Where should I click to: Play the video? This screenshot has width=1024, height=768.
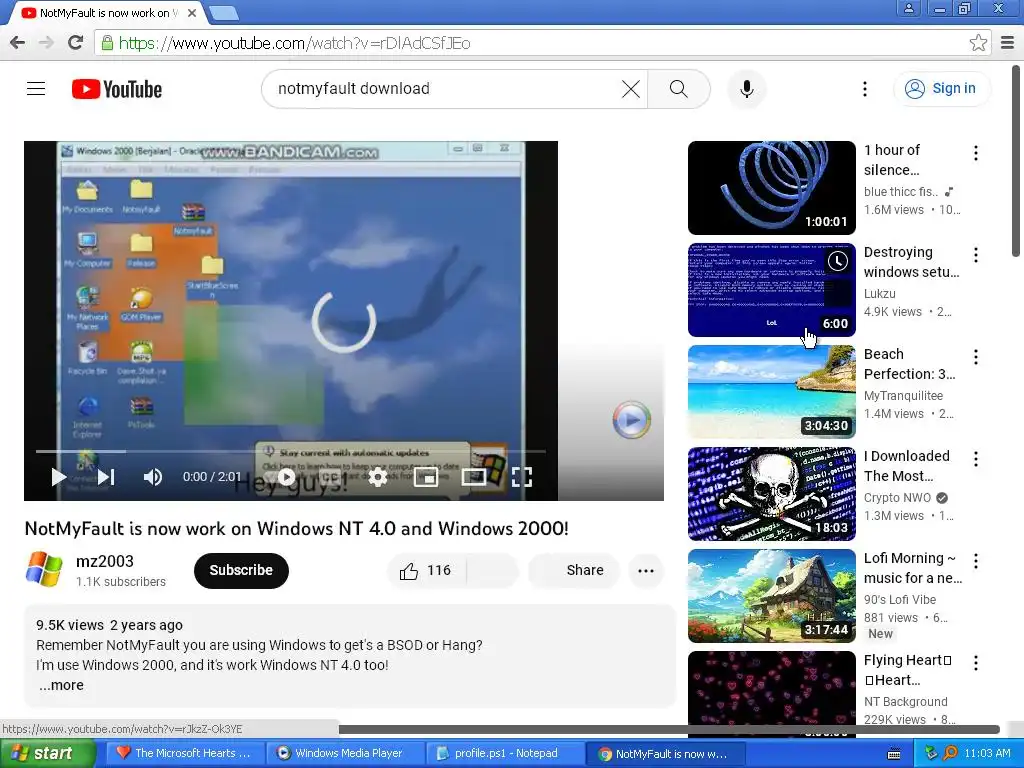[59, 477]
